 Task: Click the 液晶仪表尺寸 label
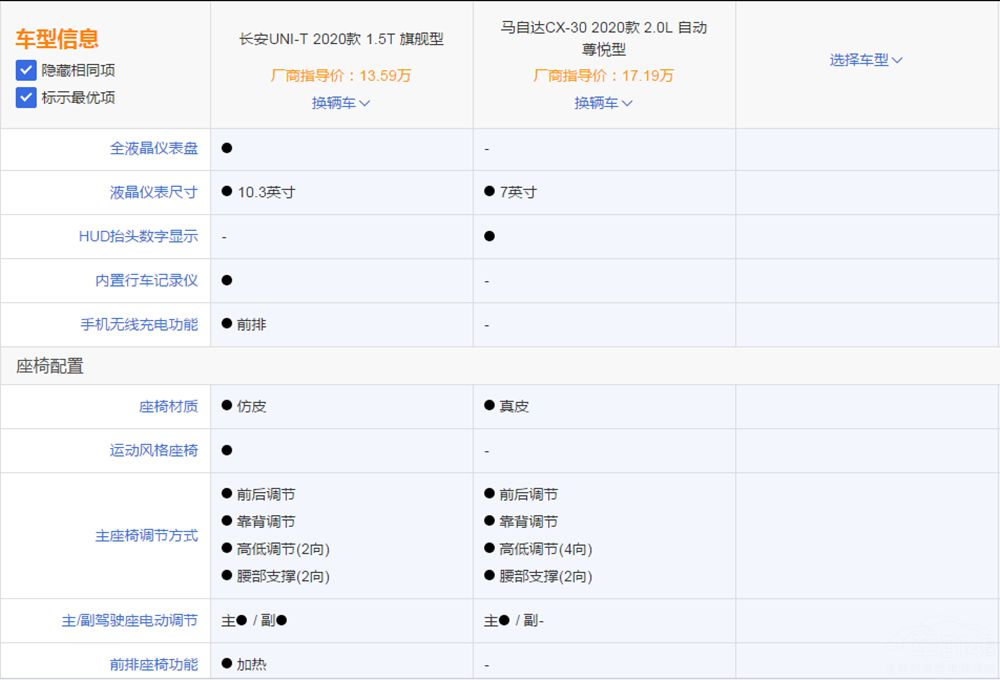tap(154, 192)
